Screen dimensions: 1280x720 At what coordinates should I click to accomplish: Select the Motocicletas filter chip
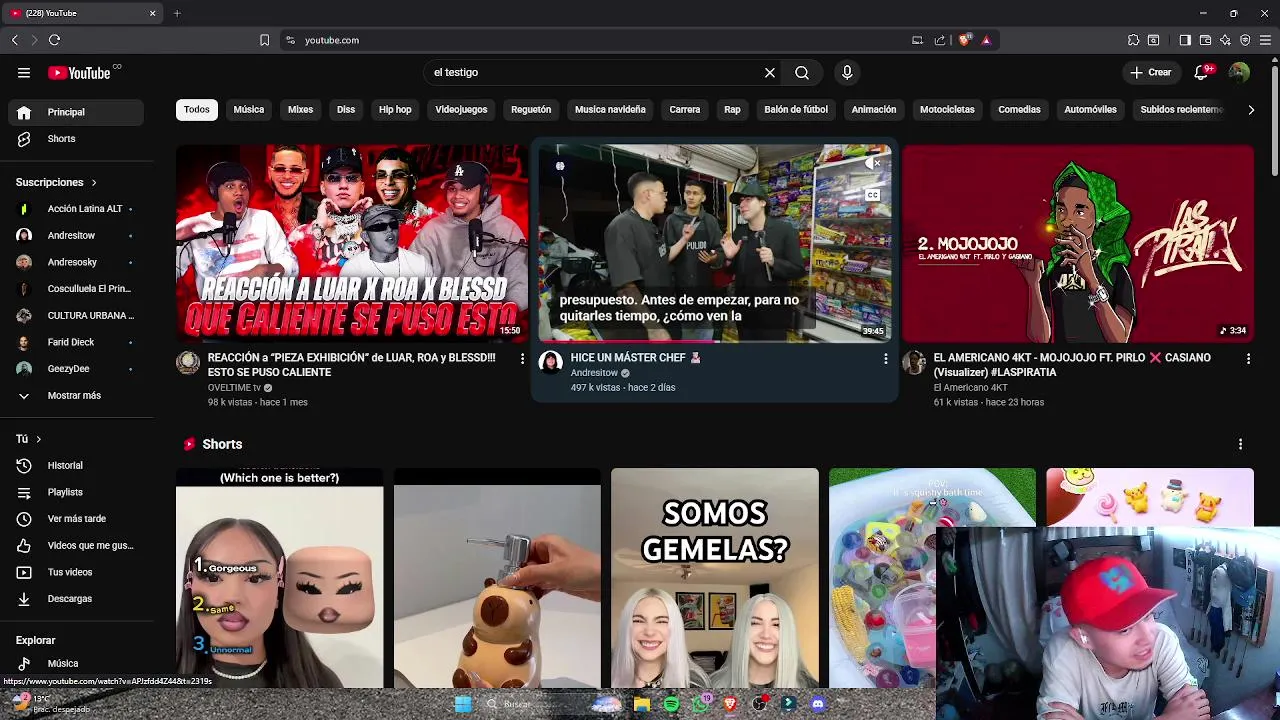point(947,109)
